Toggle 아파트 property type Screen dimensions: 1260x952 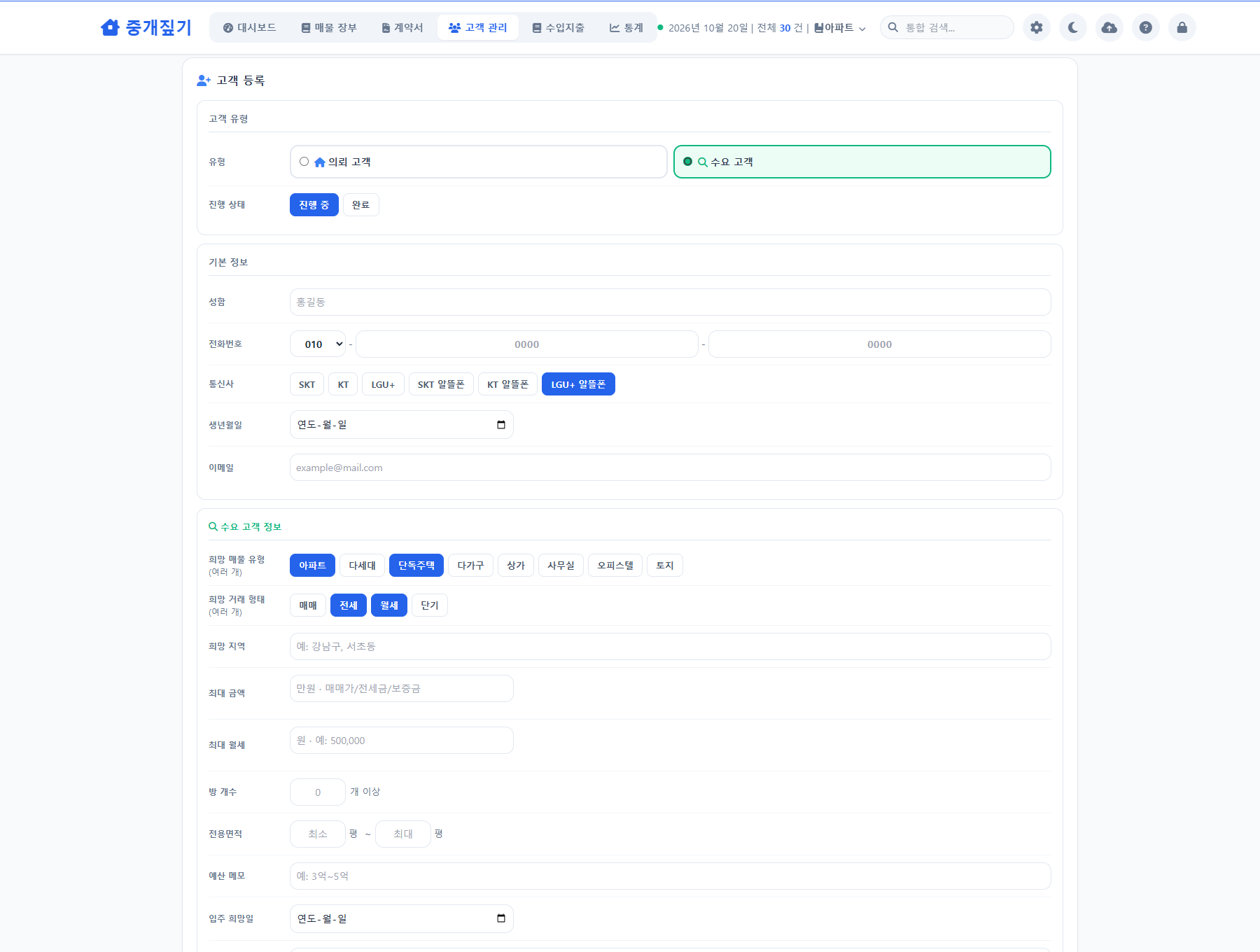tap(312, 565)
